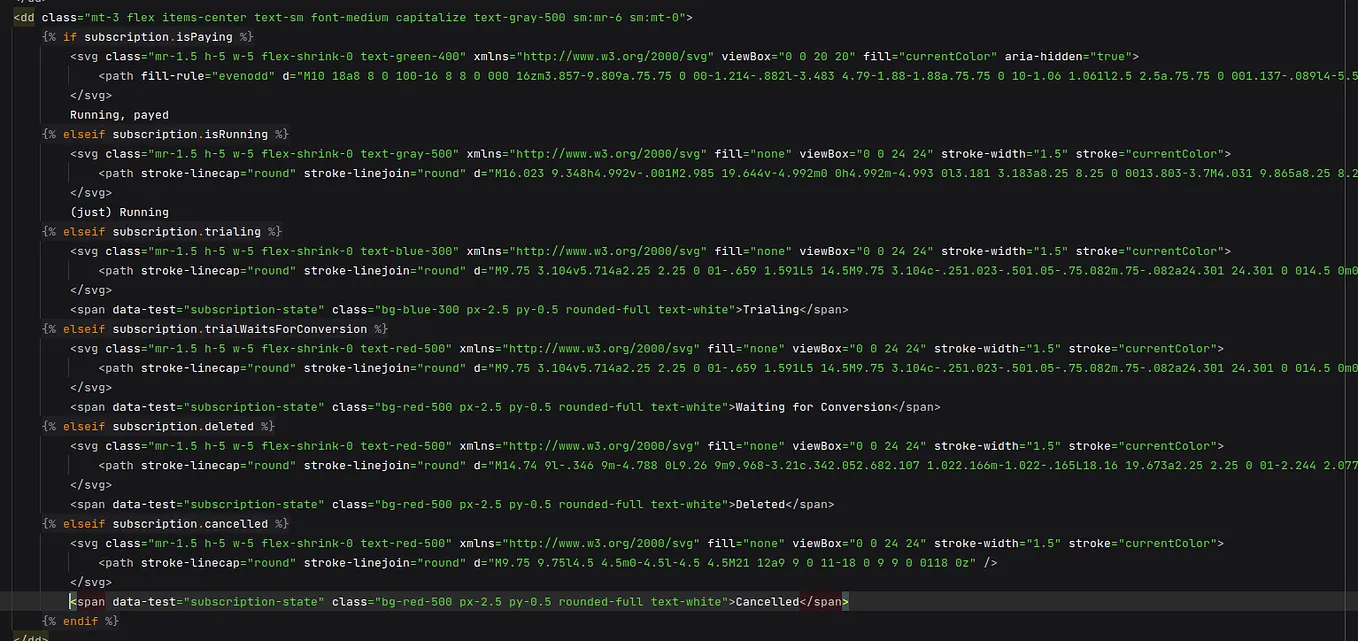
Task: Select the word "Cancelled" on the highlighted line
Action: [765, 601]
